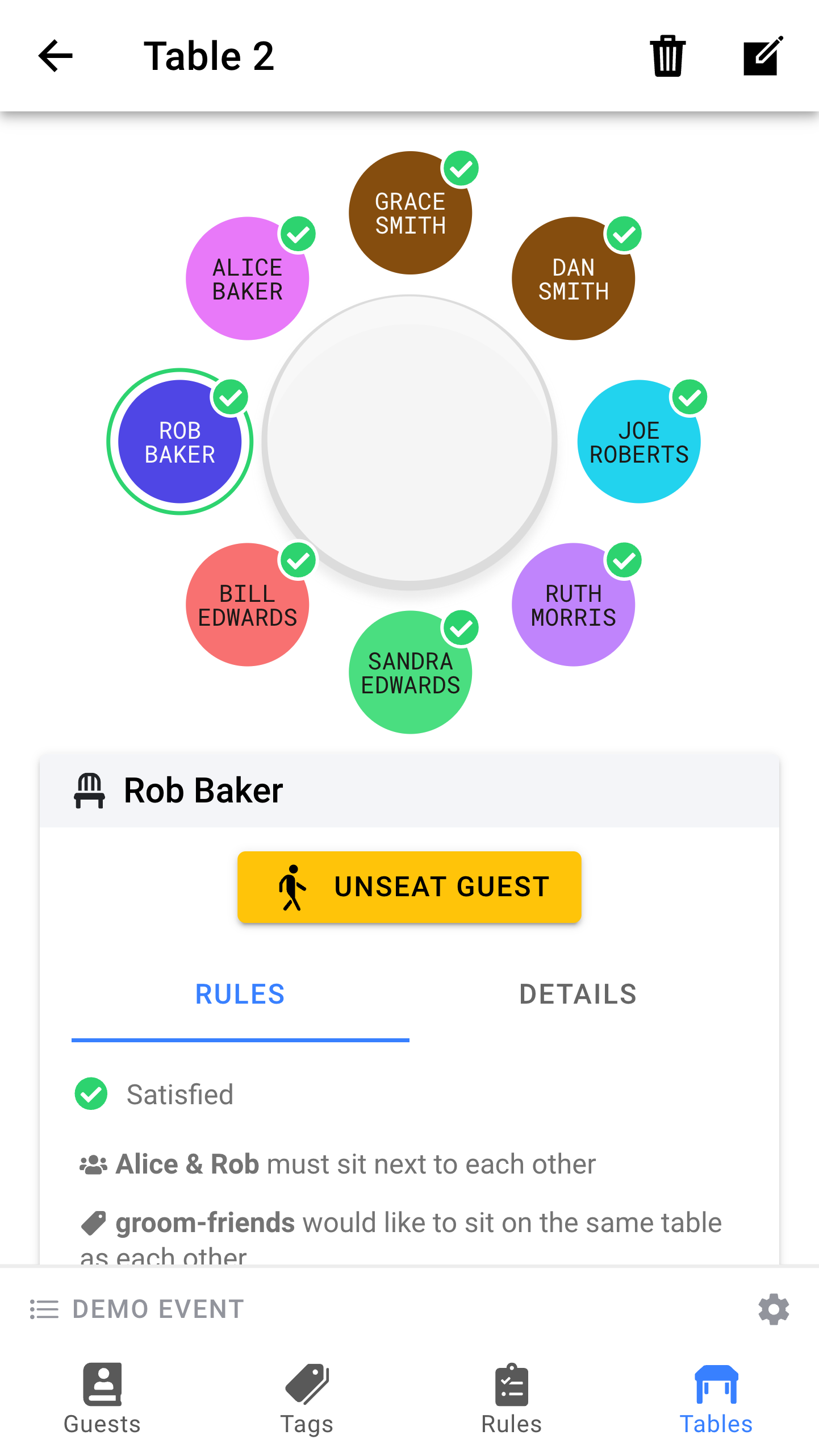The width and height of the screenshot is (819, 1456).
Task: Tap Dan Smith's brown seat
Action: click(x=573, y=278)
